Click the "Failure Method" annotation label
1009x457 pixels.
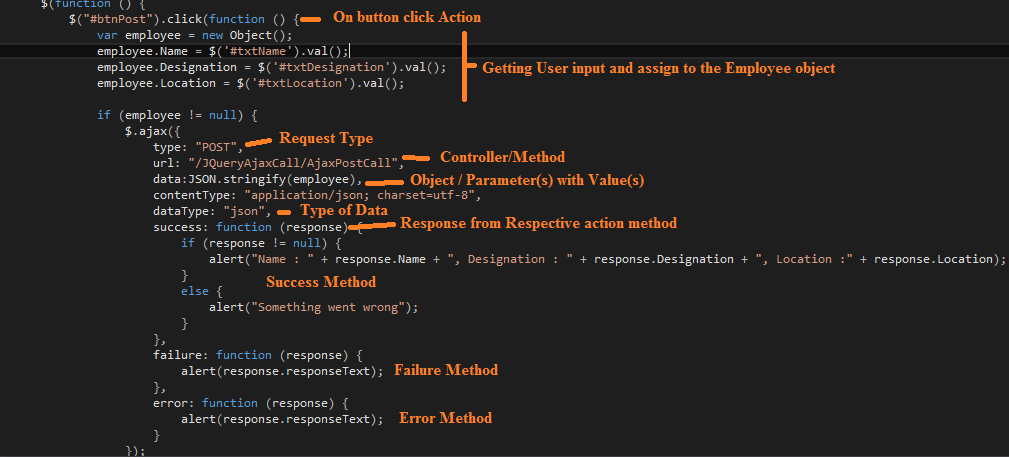coord(445,370)
